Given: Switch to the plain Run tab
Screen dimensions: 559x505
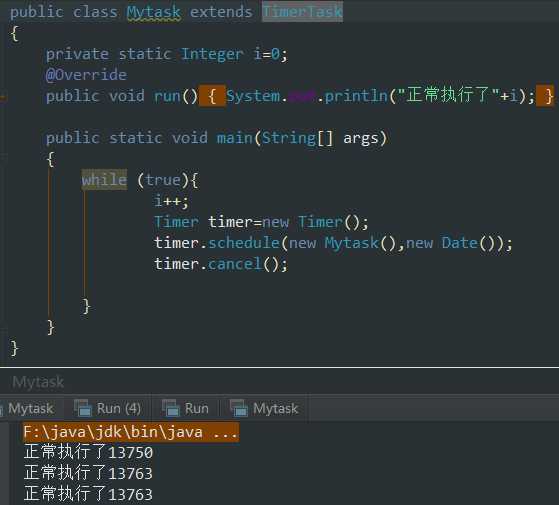Looking at the screenshot, I should [x=185, y=408].
